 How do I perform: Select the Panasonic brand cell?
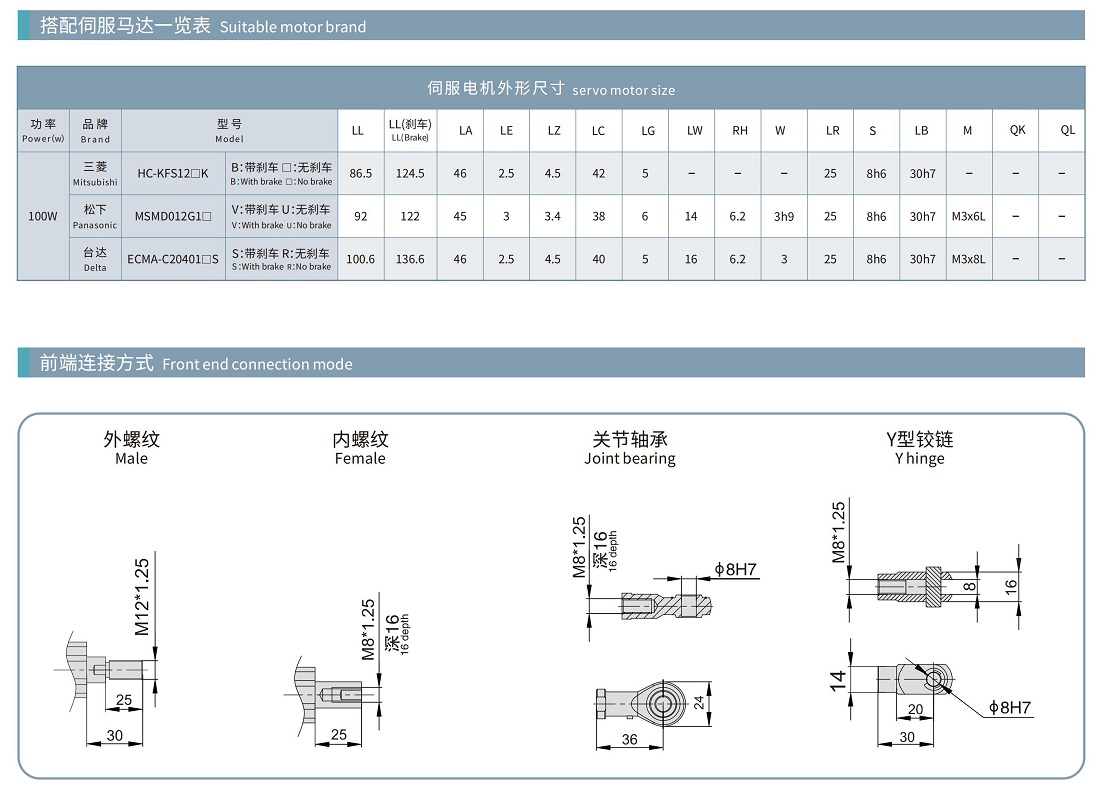tap(95, 216)
